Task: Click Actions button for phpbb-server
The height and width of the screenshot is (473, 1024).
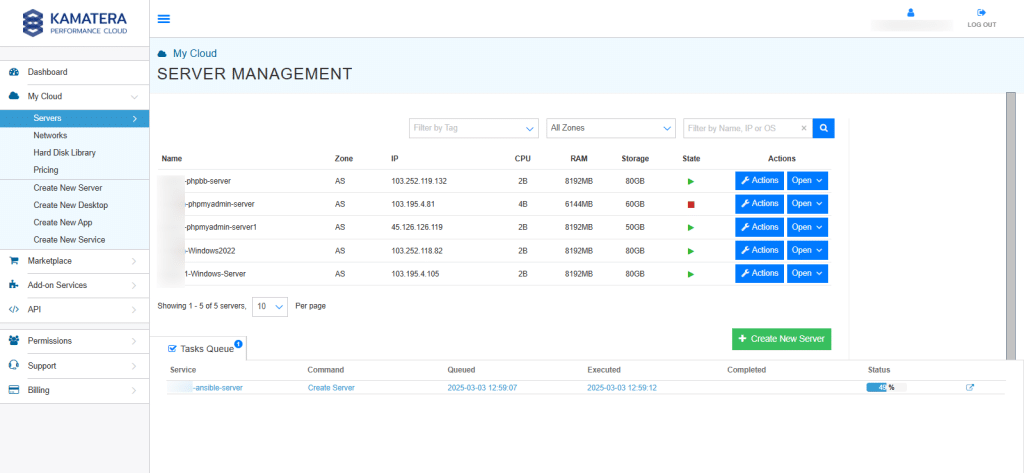Action: click(760, 180)
